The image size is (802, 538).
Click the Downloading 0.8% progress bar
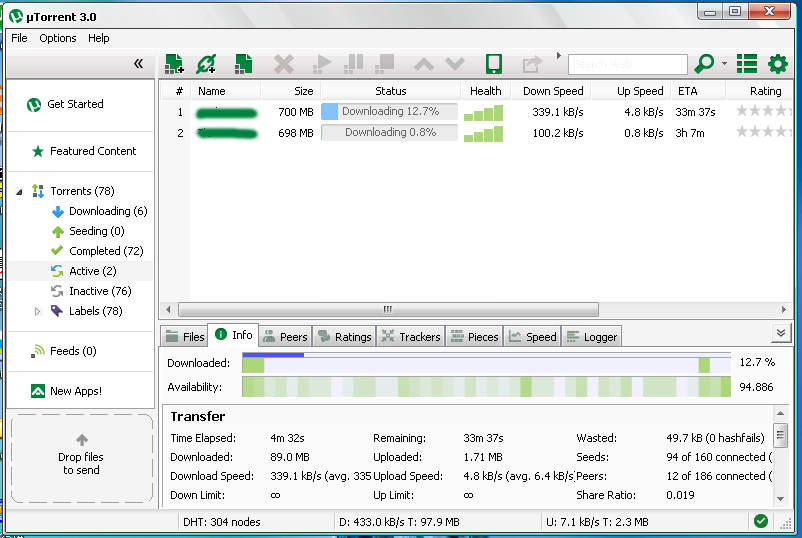pos(389,132)
